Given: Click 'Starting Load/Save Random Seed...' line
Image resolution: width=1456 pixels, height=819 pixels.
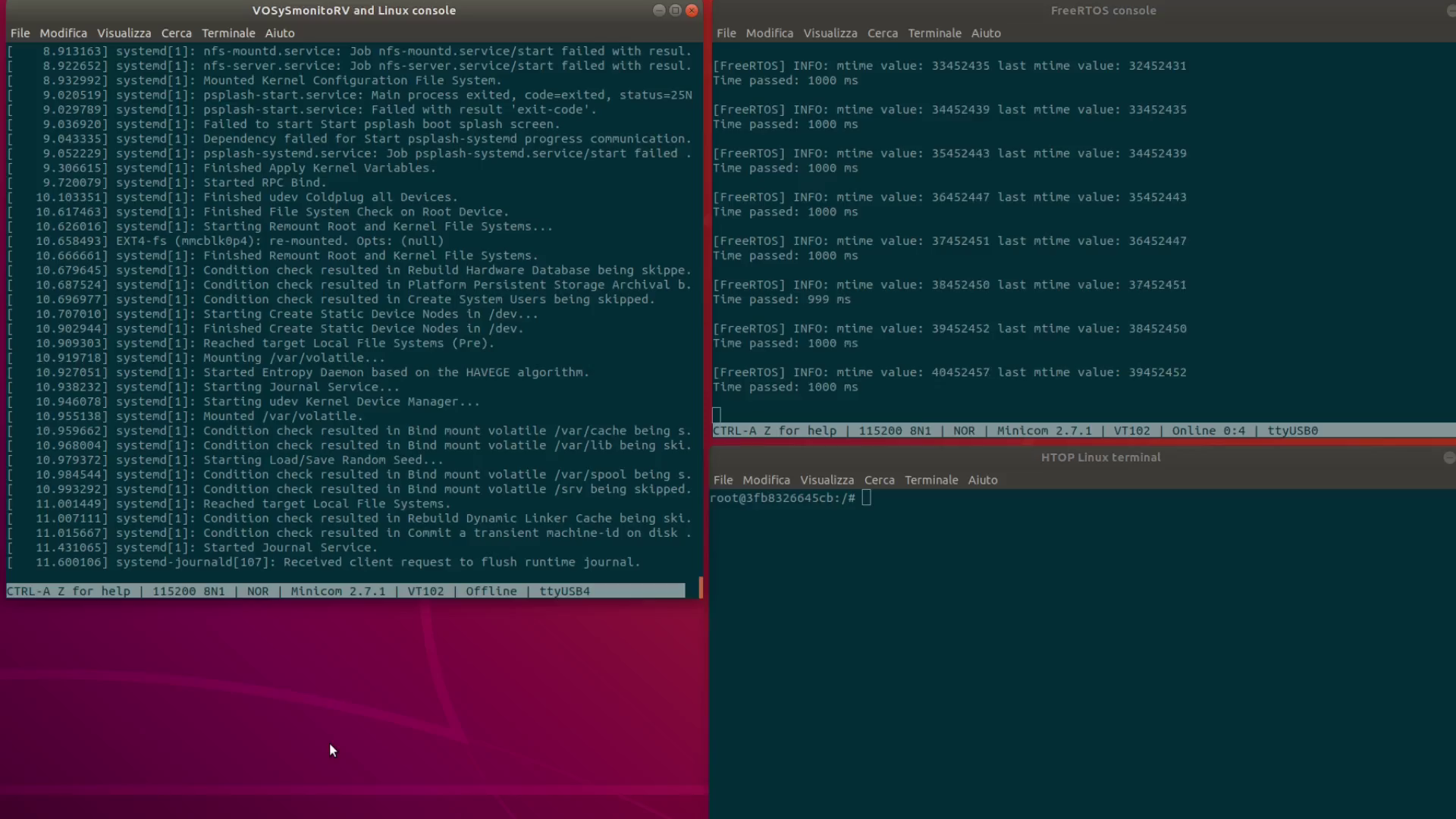Looking at the screenshot, I should pyautogui.click(x=225, y=460).
